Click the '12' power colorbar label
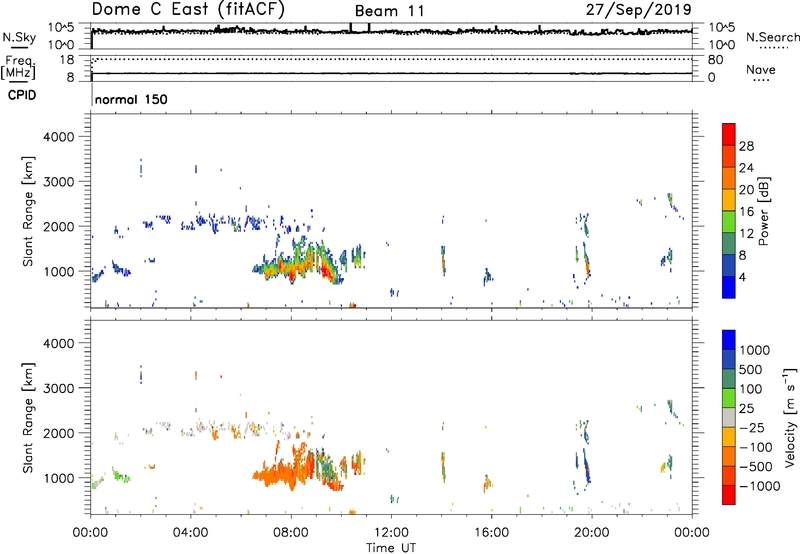The width and height of the screenshot is (800, 554). tap(746, 234)
